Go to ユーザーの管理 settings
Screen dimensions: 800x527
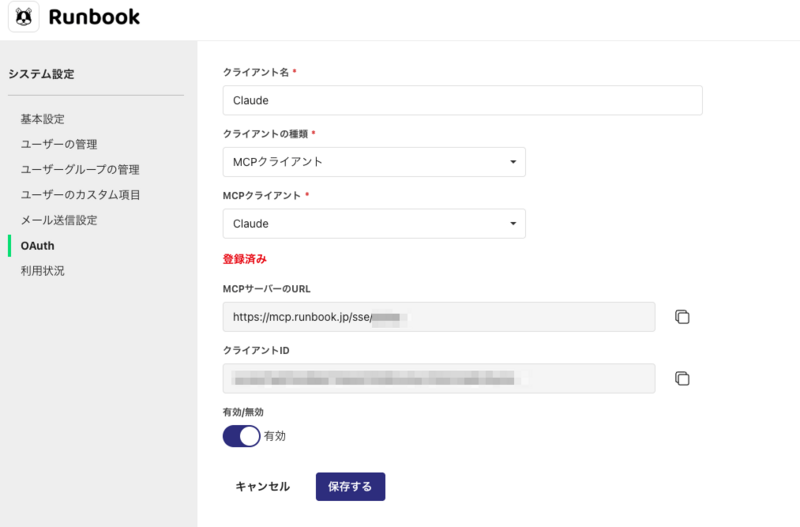click(x=58, y=144)
